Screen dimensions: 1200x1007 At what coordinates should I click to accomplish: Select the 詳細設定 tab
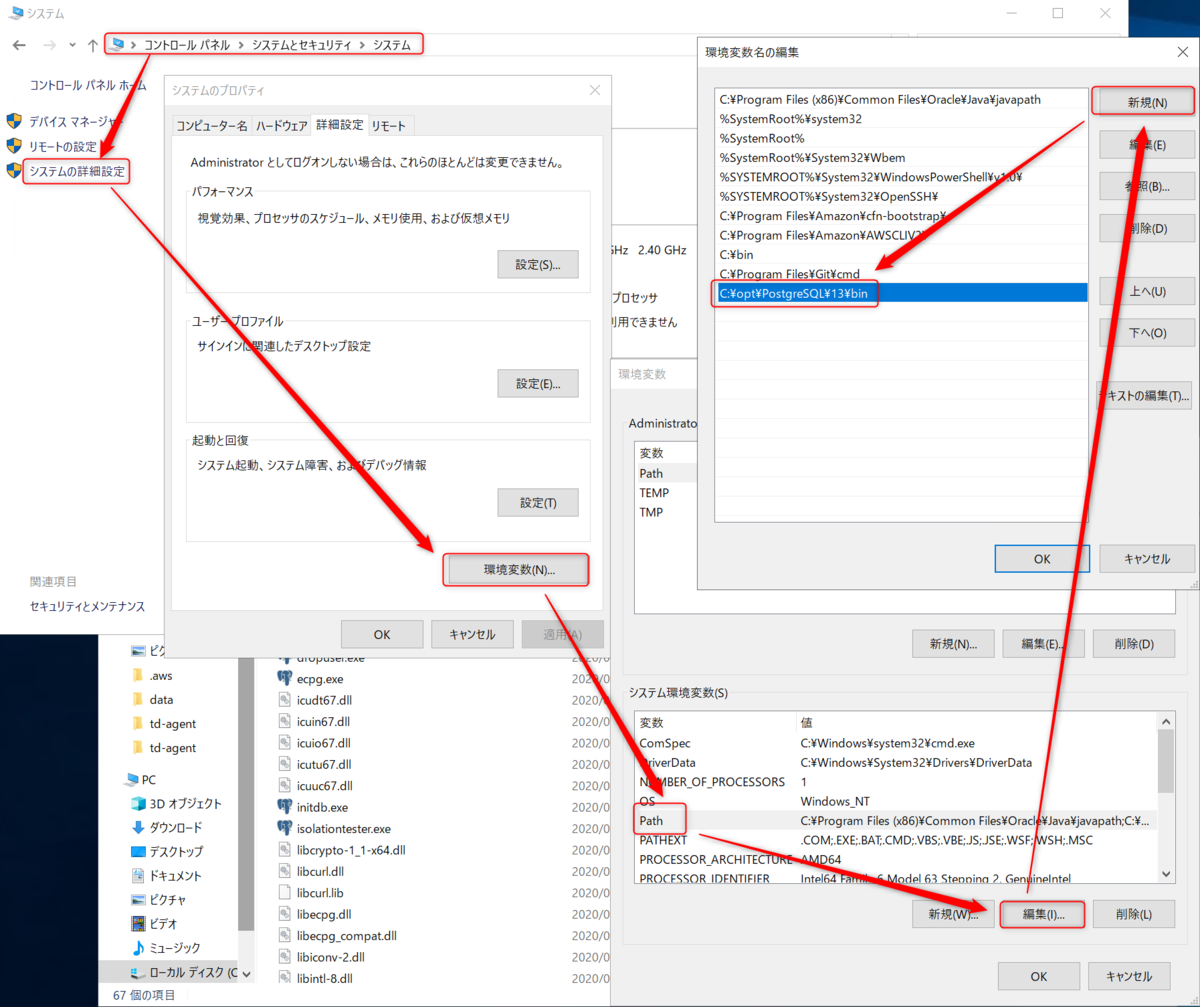[x=340, y=125]
